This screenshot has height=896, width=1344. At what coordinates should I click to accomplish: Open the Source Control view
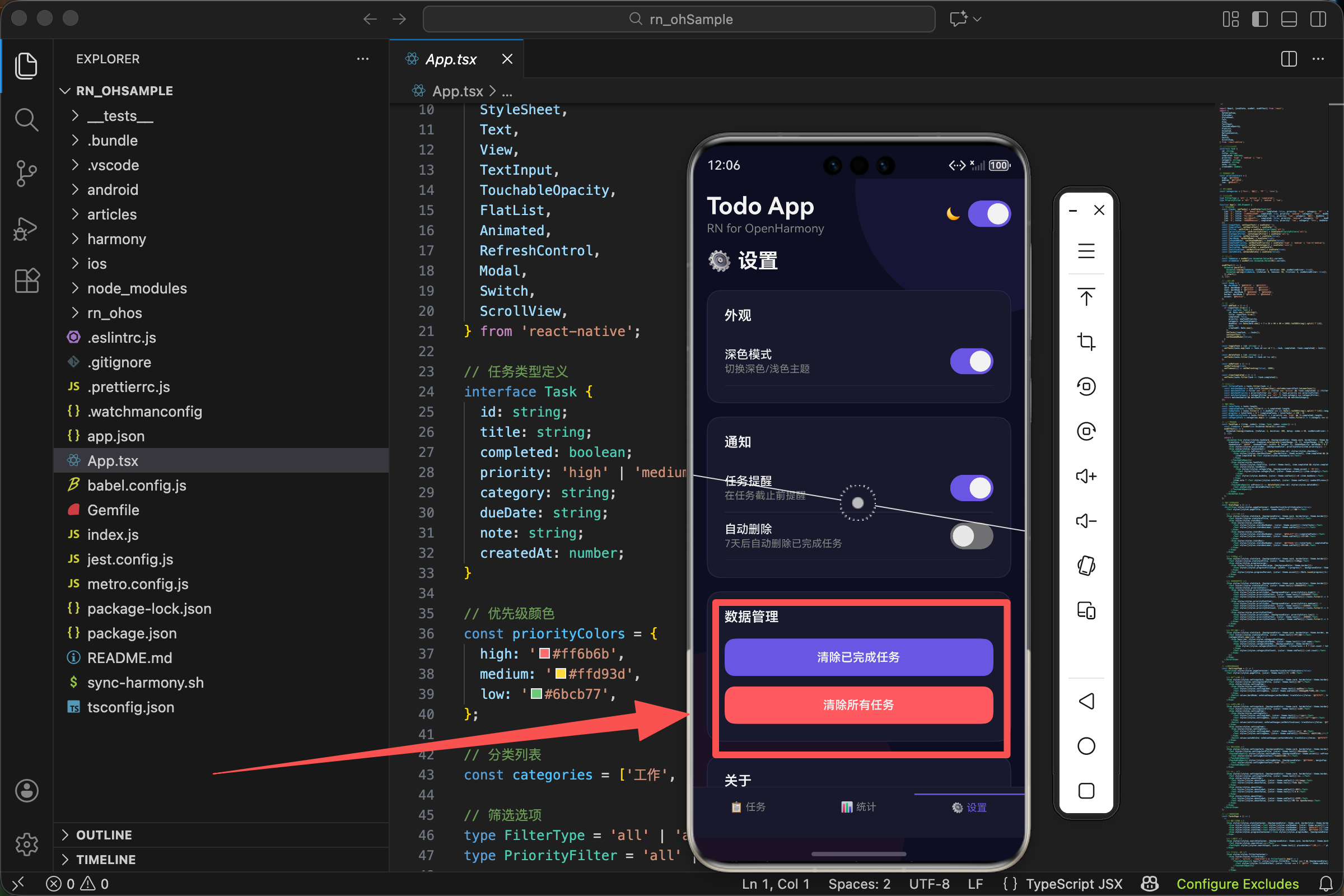click(x=26, y=173)
